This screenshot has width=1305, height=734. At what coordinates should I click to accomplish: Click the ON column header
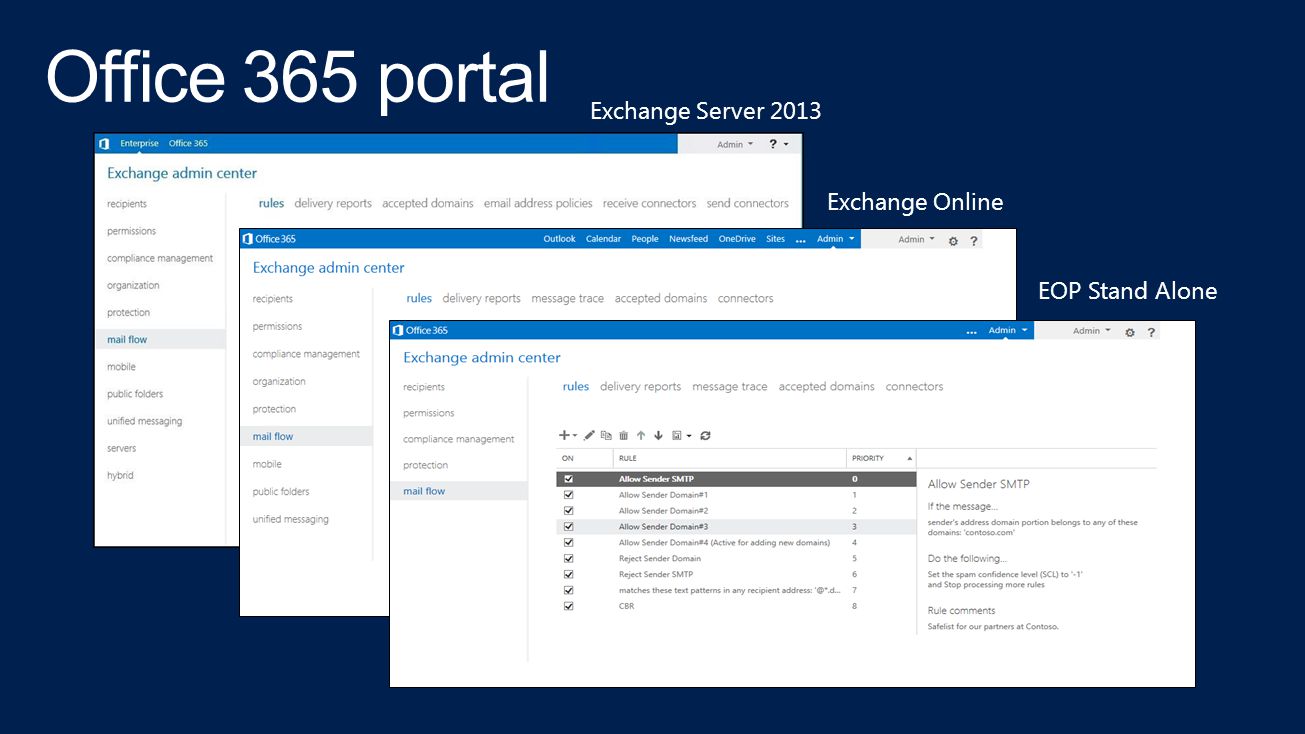(x=585, y=458)
